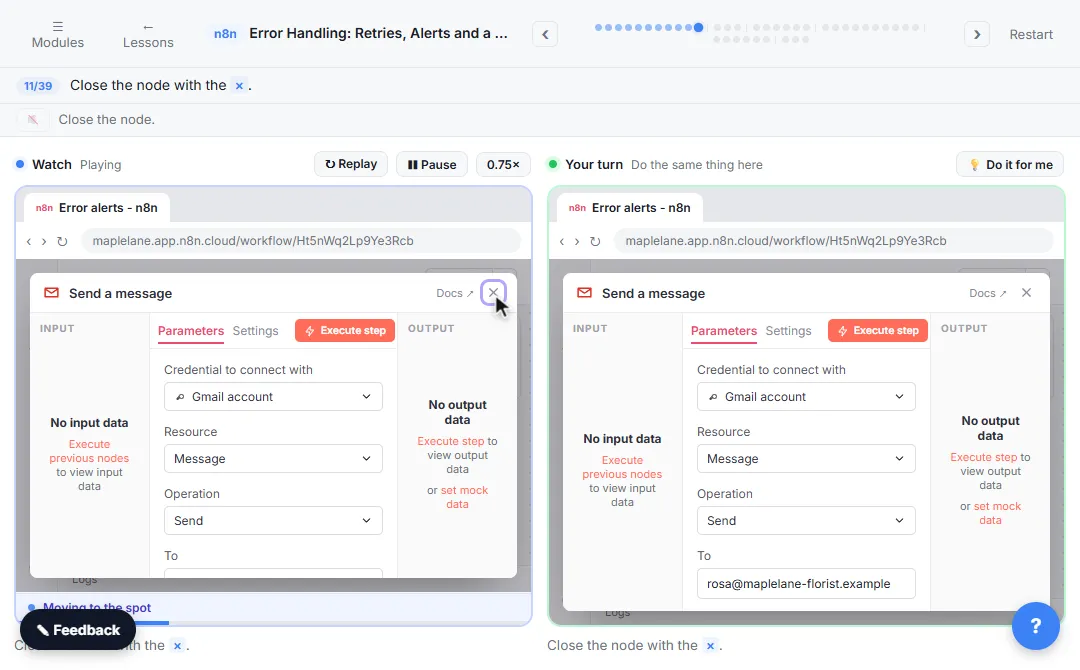Close the node in the Watch panel

(x=493, y=293)
